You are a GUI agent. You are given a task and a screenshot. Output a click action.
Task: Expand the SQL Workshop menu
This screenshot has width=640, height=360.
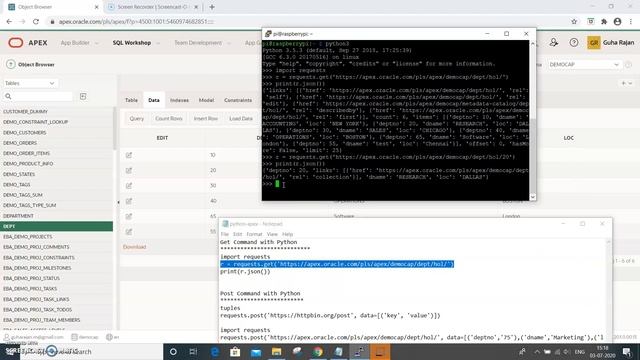pyautogui.click(x=136, y=43)
